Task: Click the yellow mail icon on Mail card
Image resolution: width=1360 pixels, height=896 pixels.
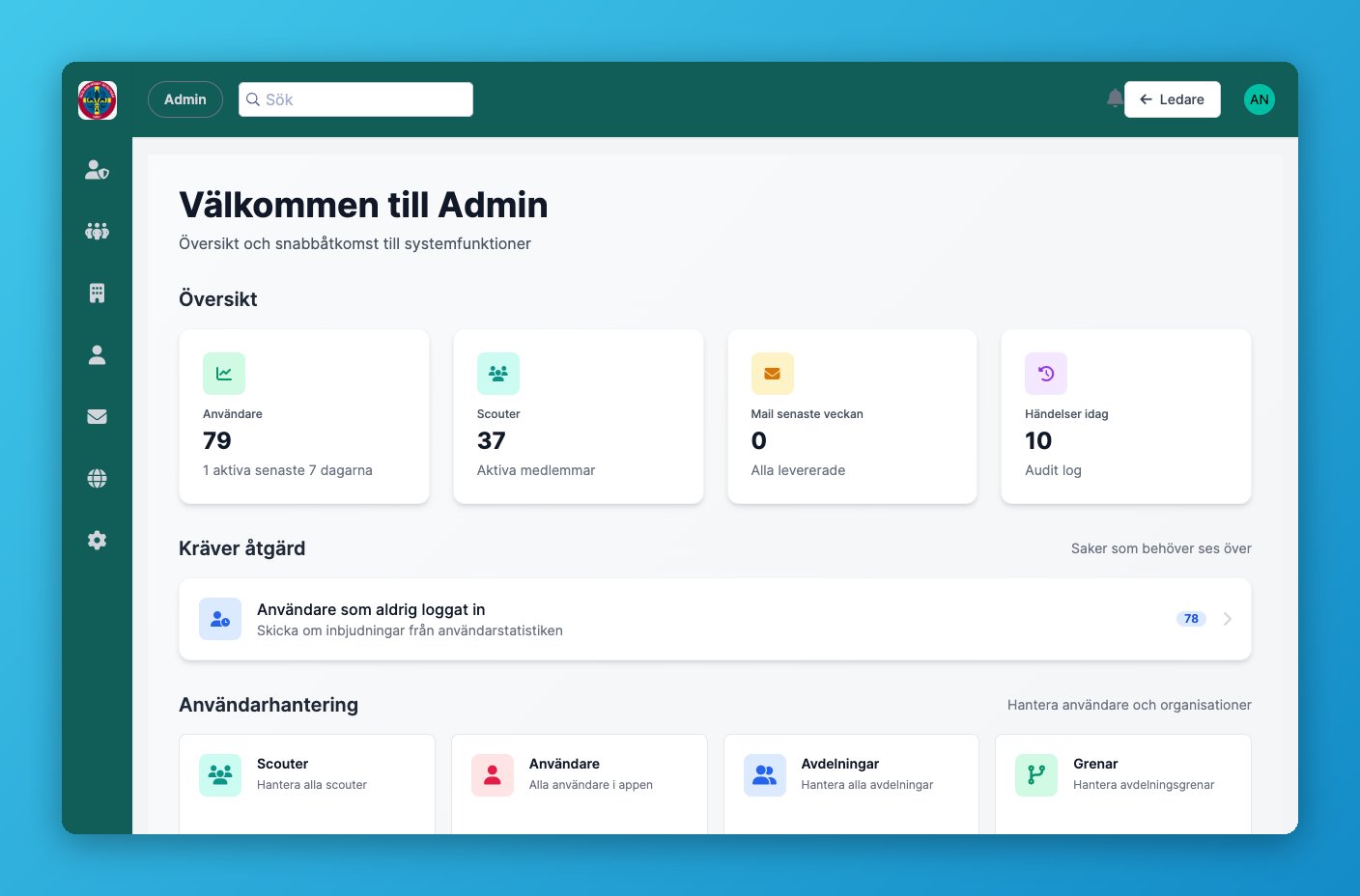Action: click(773, 374)
